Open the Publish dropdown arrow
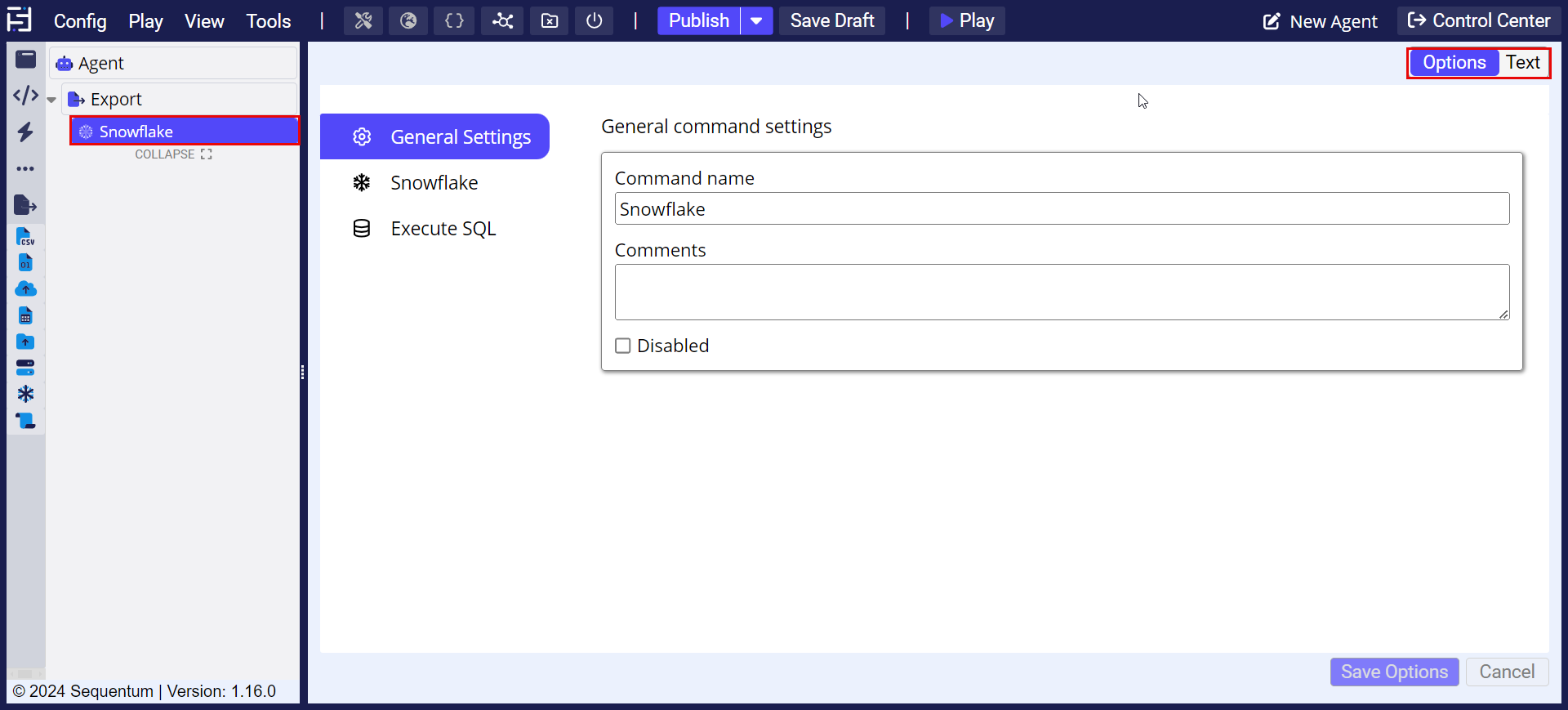The height and width of the screenshot is (710, 1568). 757,20
